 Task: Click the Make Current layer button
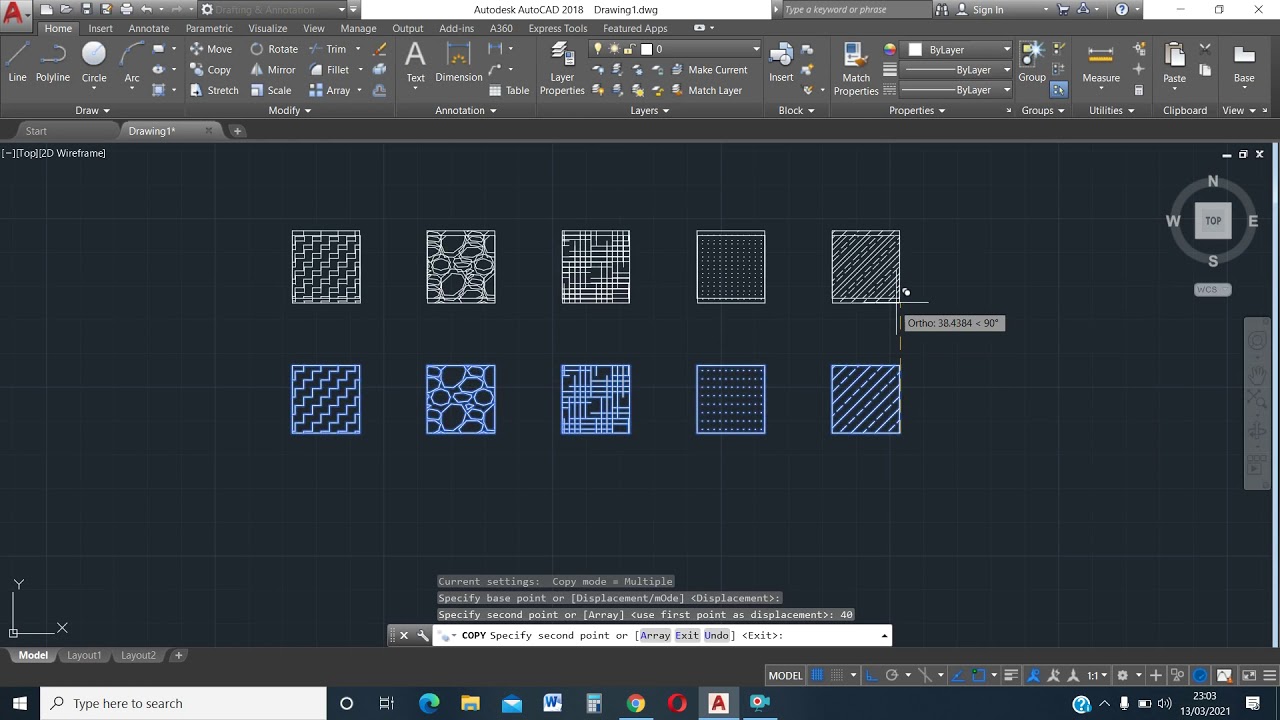tap(708, 70)
